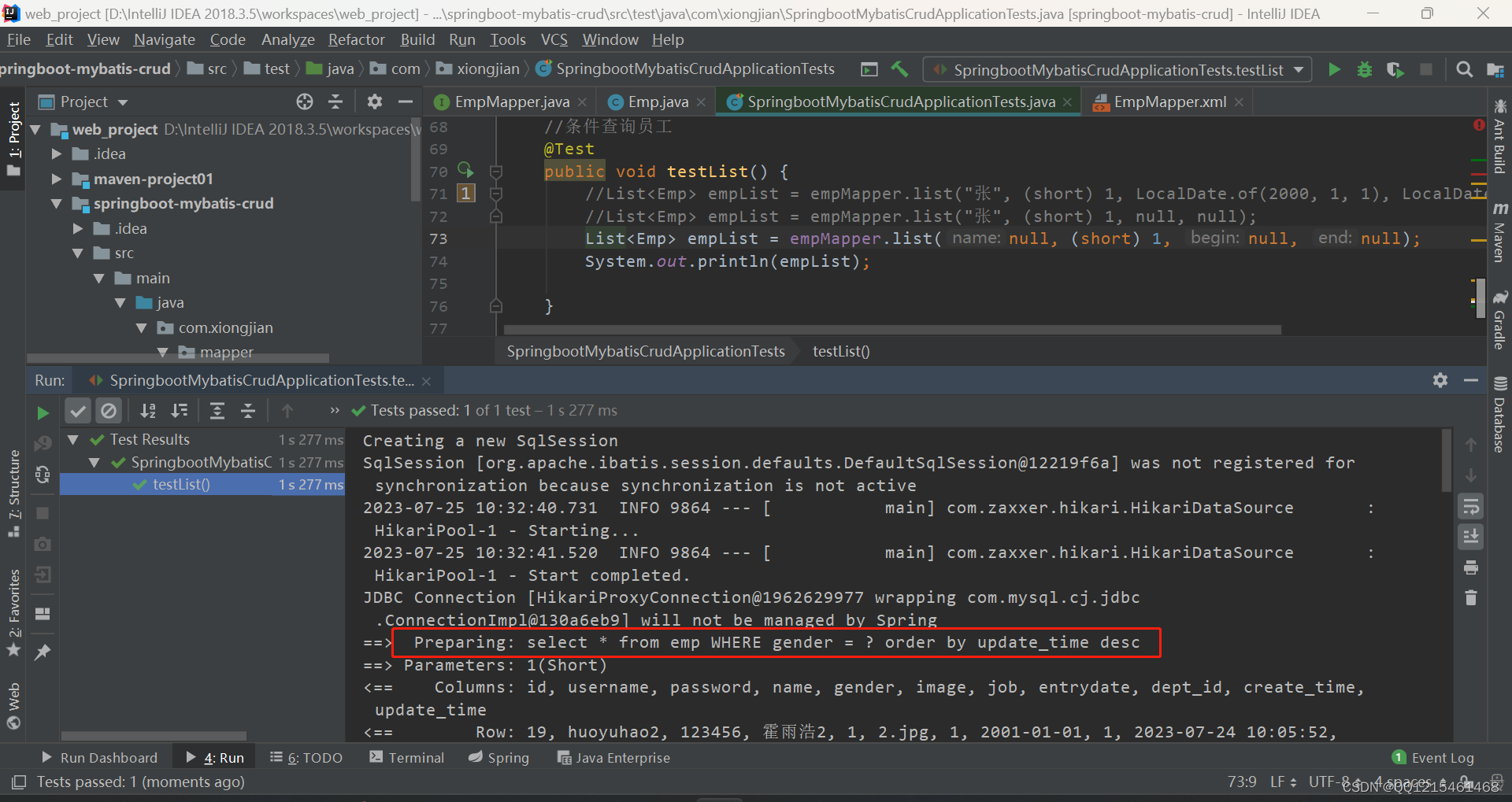This screenshot has height=802, width=1512.
Task: Open the Terminal tool window
Action: click(x=407, y=757)
